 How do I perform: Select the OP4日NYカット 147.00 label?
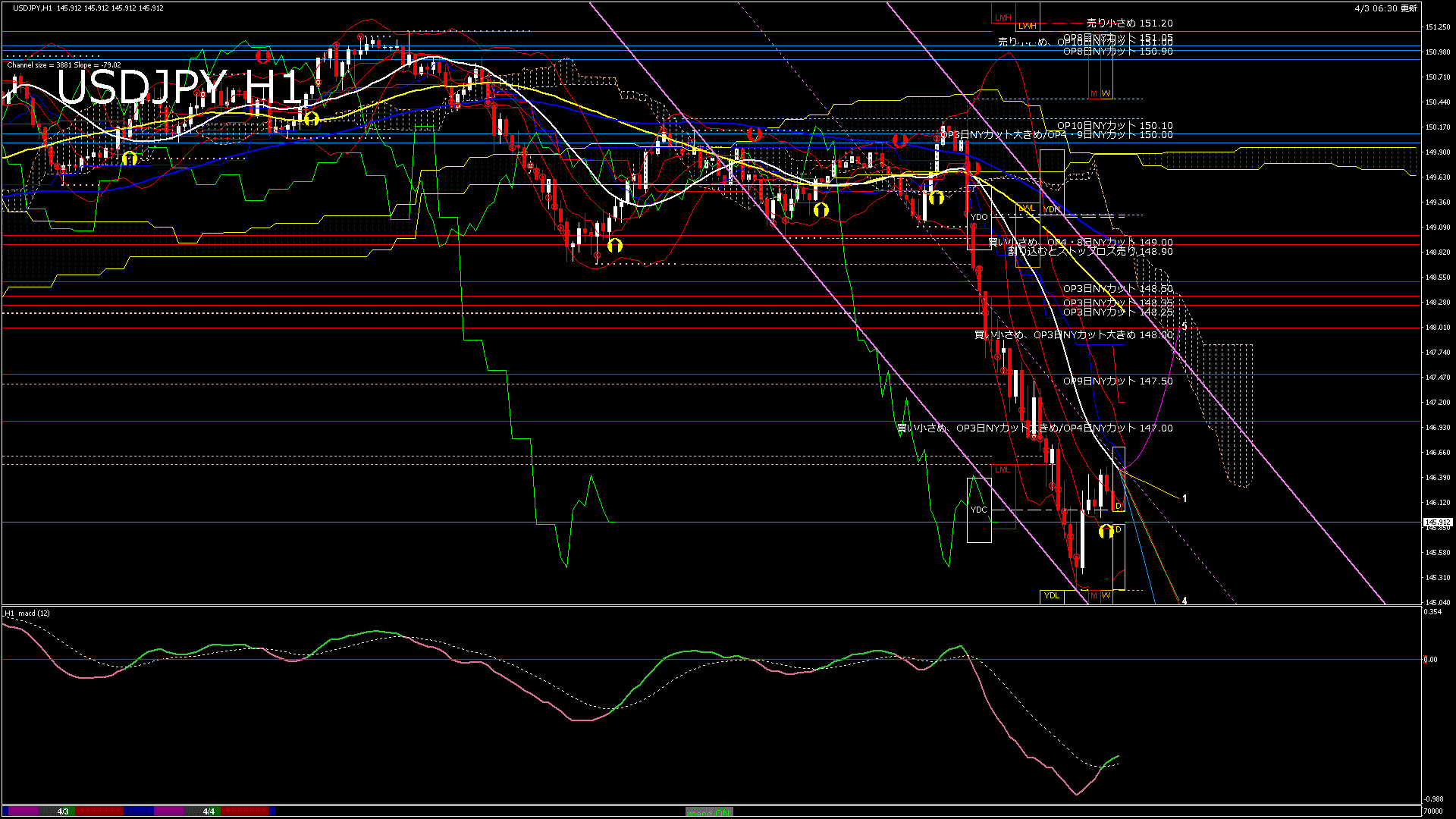1118,428
